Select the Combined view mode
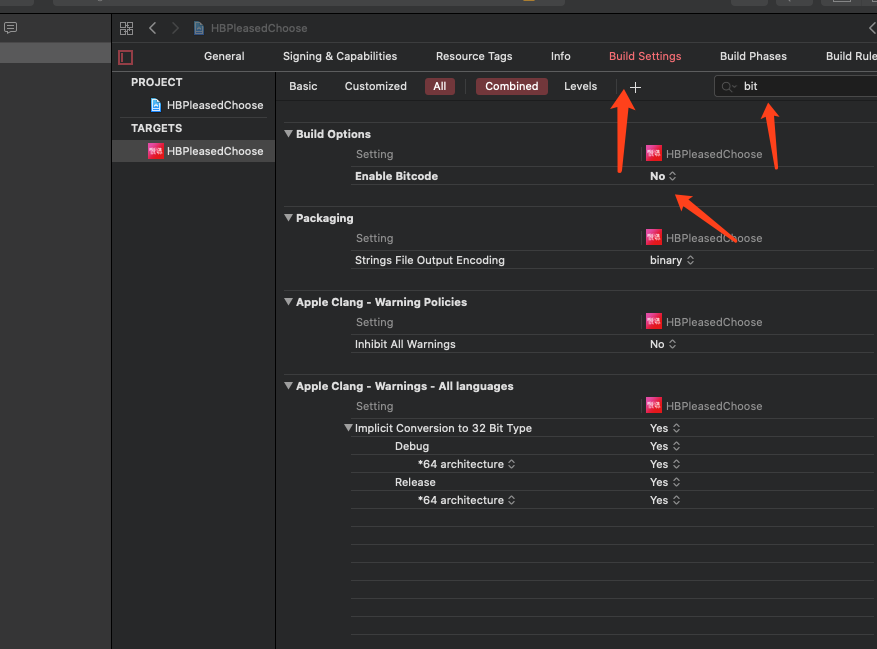The width and height of the screenshot is (877, 649). coord(511,86)
